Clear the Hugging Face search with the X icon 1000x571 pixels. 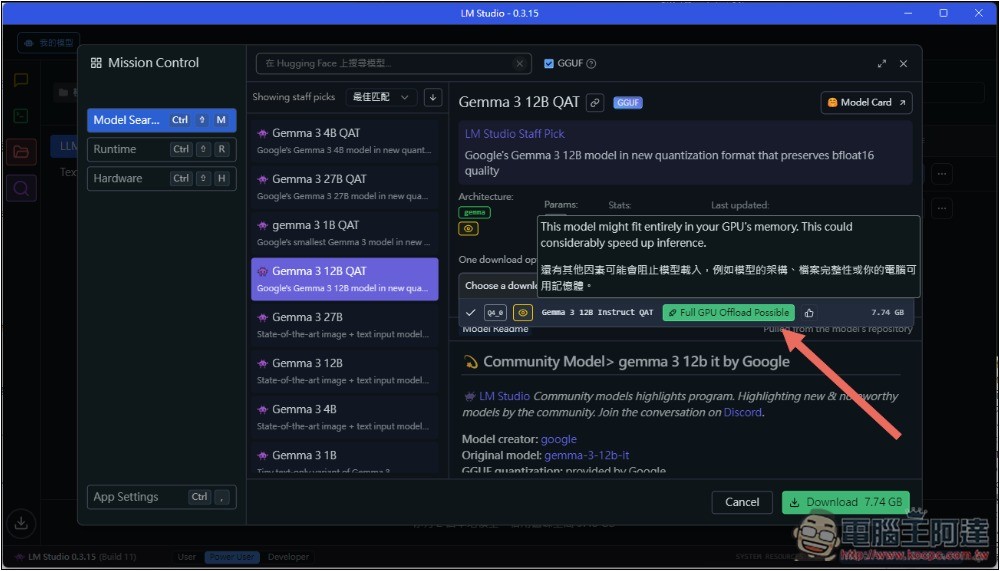coord(519,64)
